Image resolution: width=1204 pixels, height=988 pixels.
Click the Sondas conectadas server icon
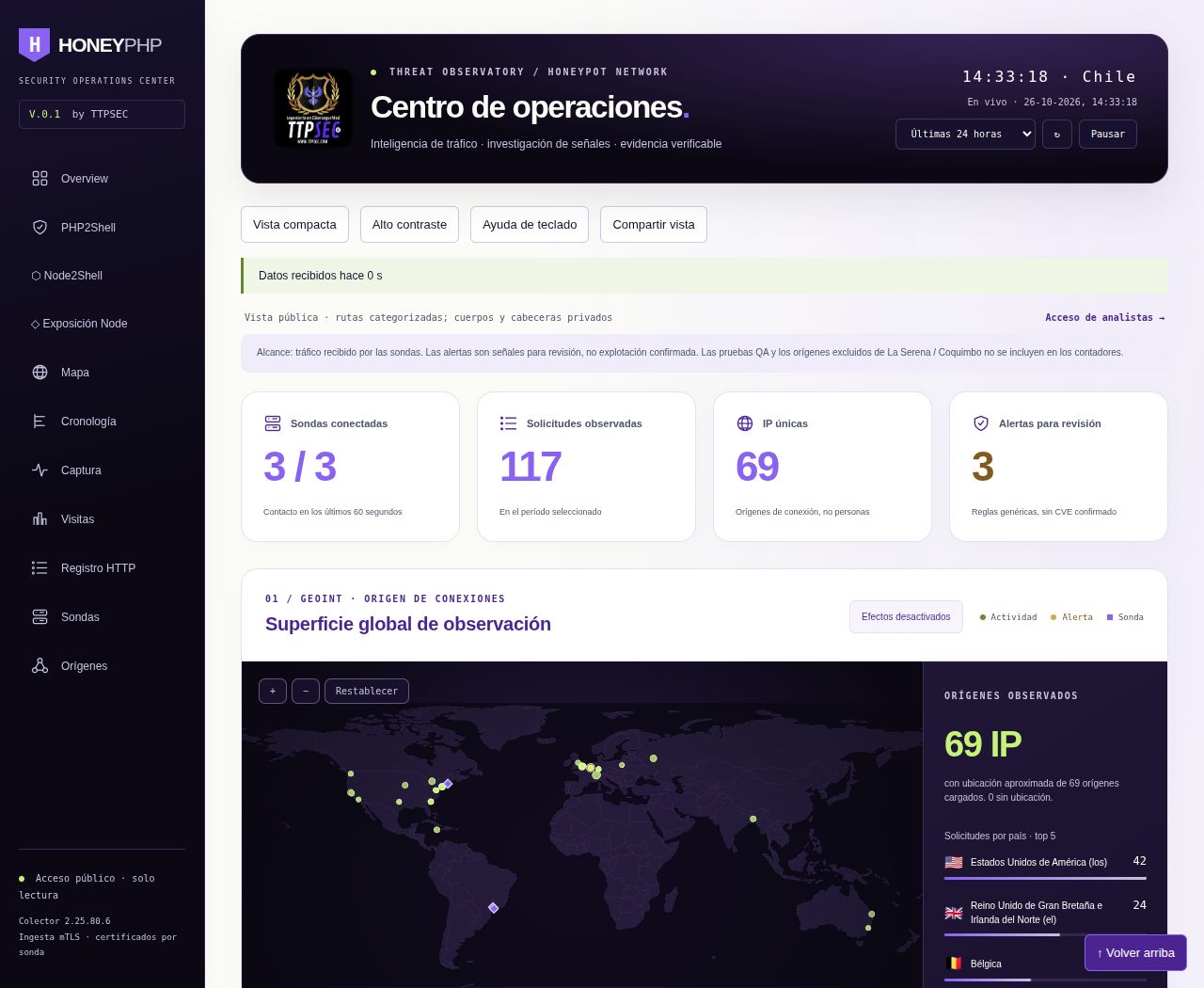tap(273, 423)
